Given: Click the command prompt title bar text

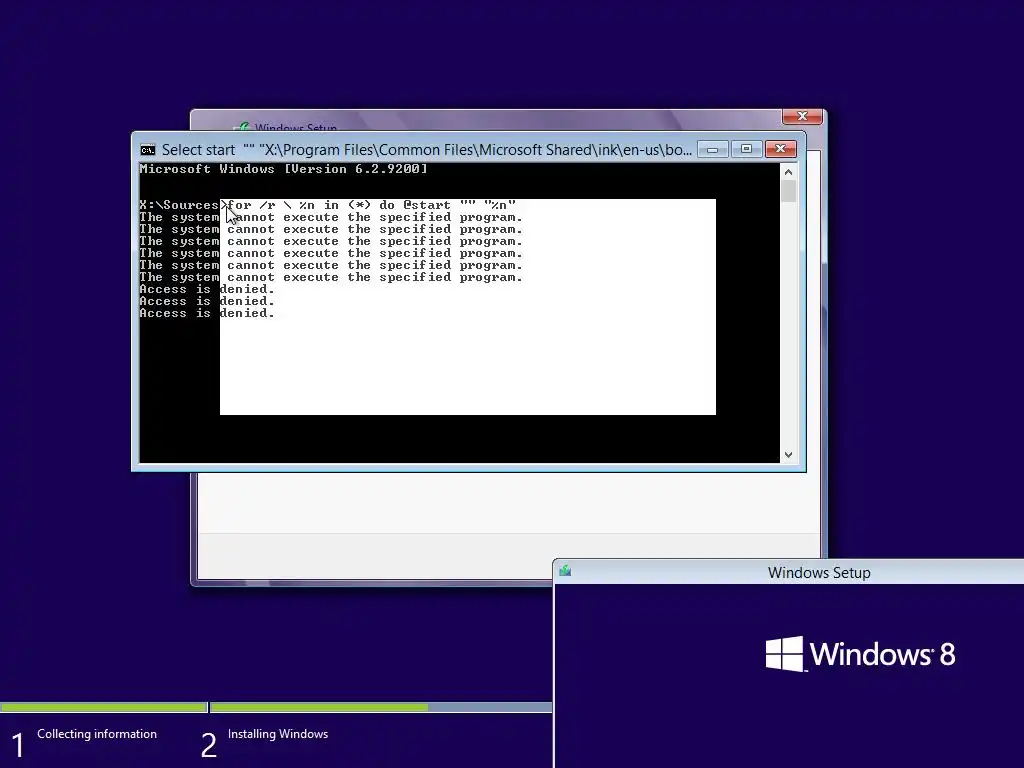Looking at the screenshot, I should click(426, 150).
